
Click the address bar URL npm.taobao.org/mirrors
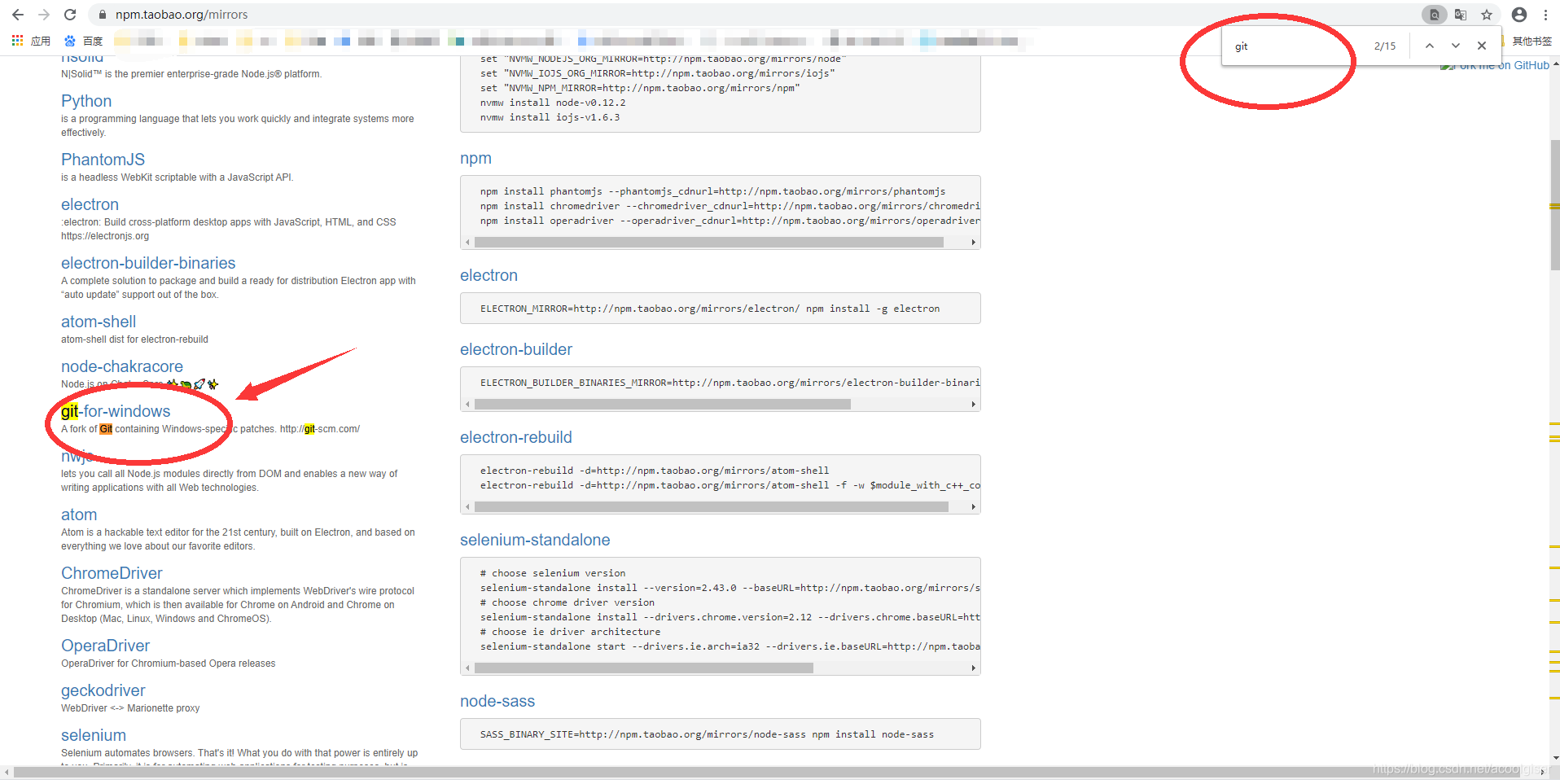click(x=182, y=15)
